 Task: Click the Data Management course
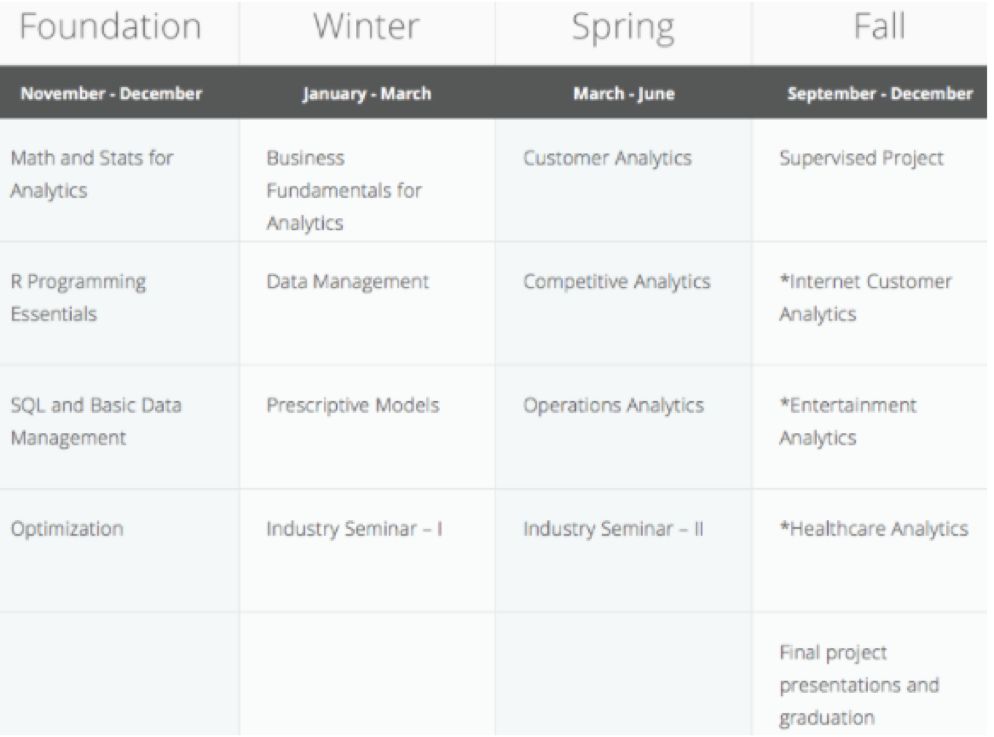point(347,281)
